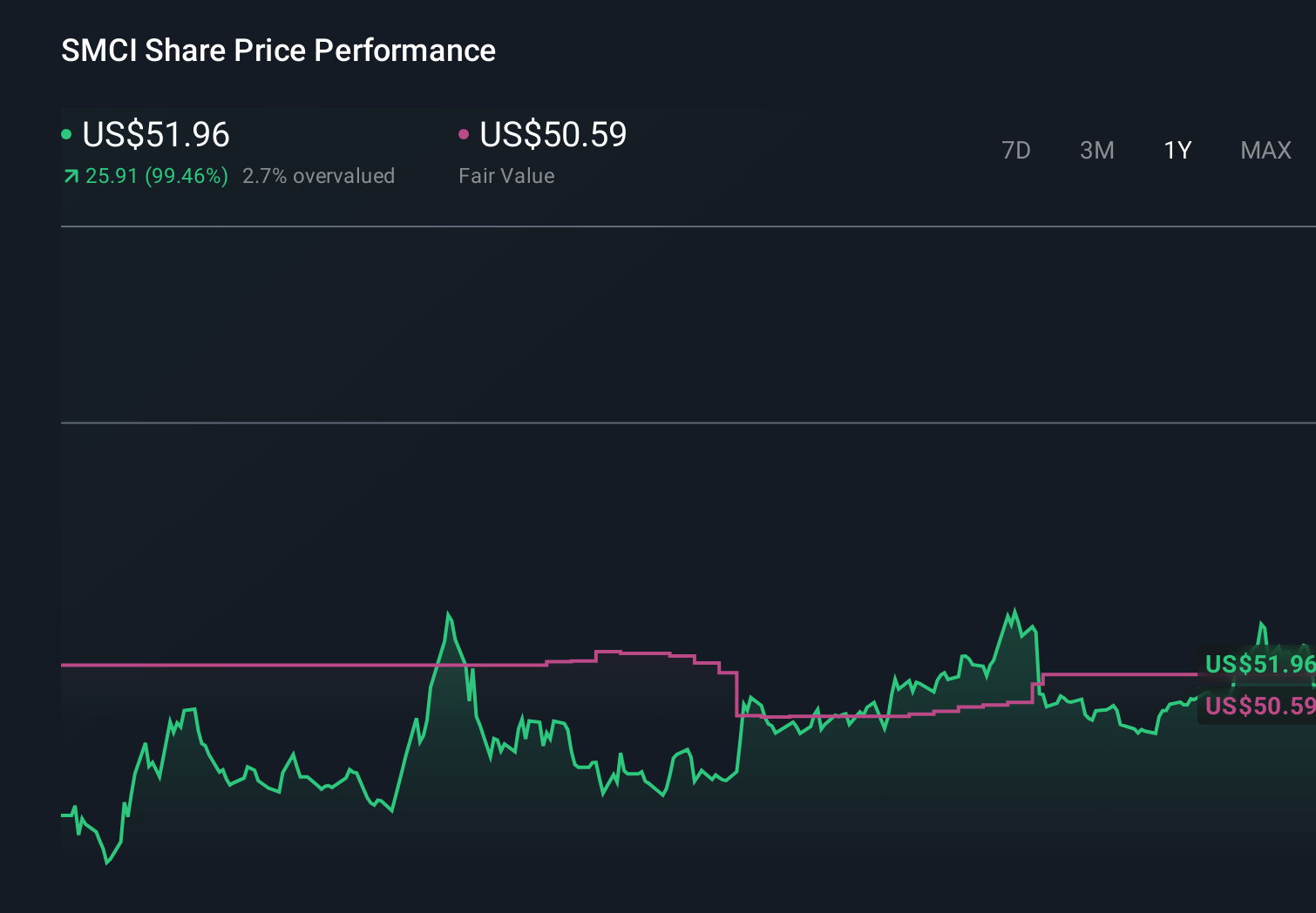Click the US$50.59 fair value tag on right edge
The image size is (1316, 913).
(1259, 706)
